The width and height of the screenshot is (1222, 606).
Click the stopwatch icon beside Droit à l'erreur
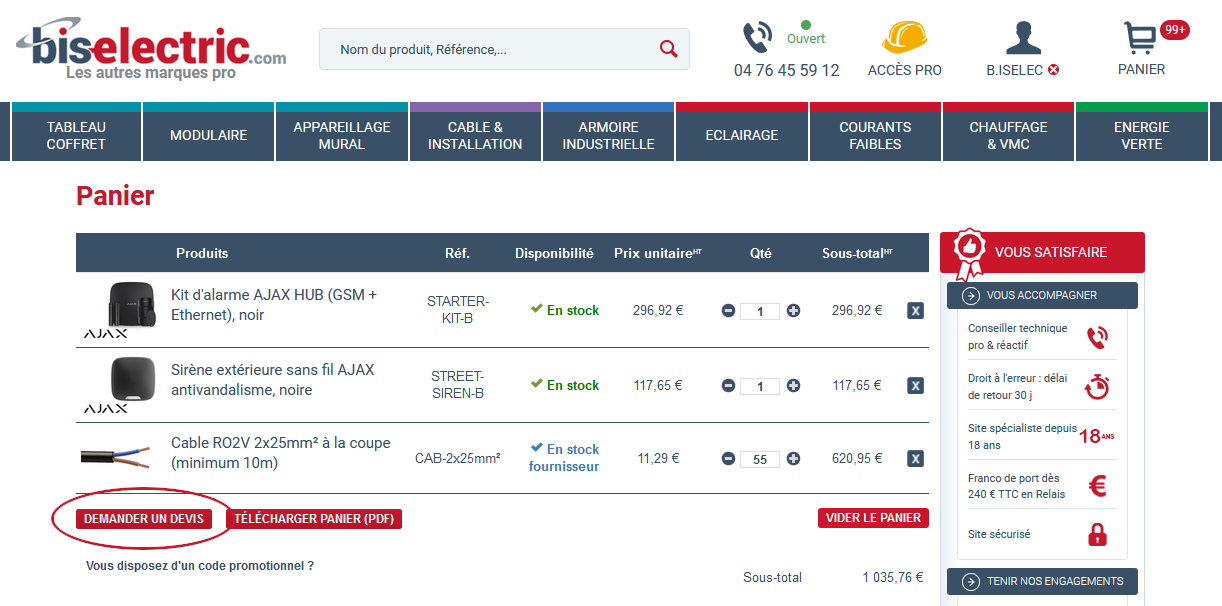(x=1097, y=386)
